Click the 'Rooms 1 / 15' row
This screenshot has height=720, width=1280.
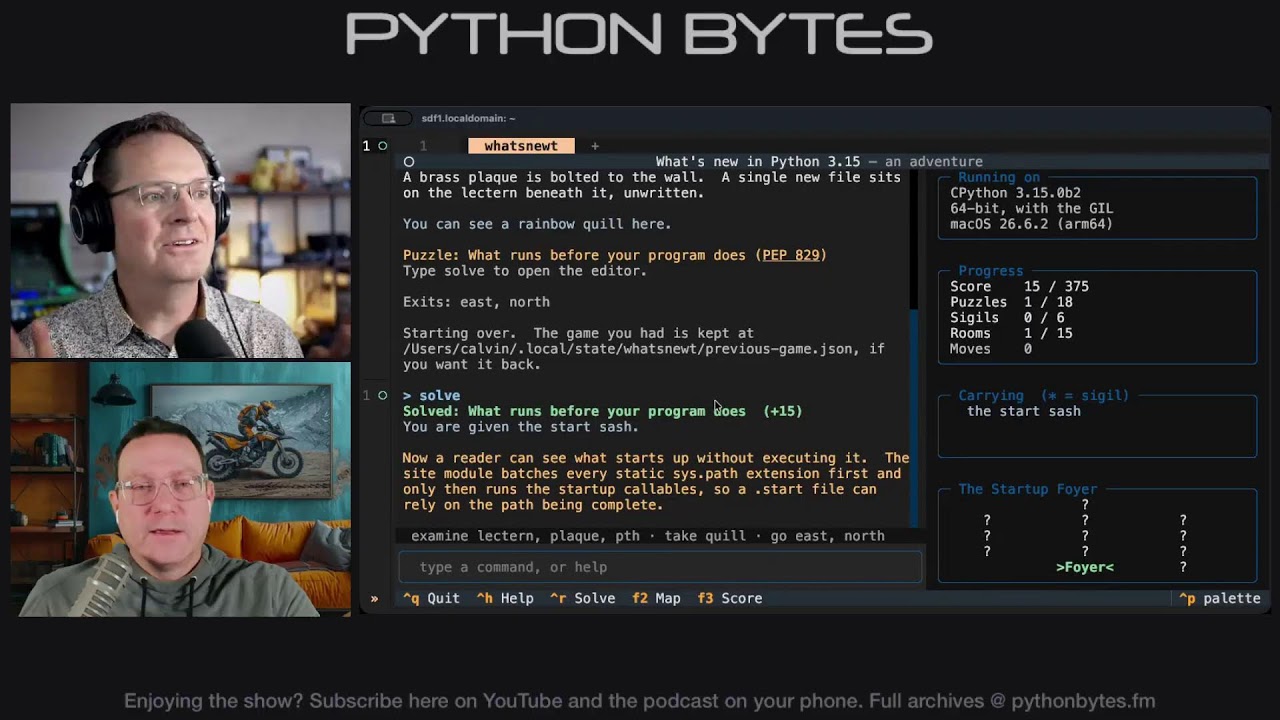(x=1011, y=333)
